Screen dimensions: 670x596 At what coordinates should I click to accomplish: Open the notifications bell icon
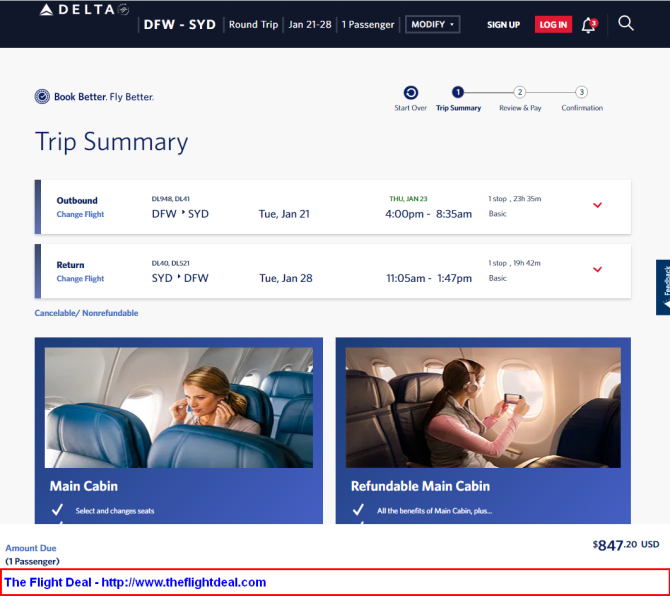click(x=589, y=25)
